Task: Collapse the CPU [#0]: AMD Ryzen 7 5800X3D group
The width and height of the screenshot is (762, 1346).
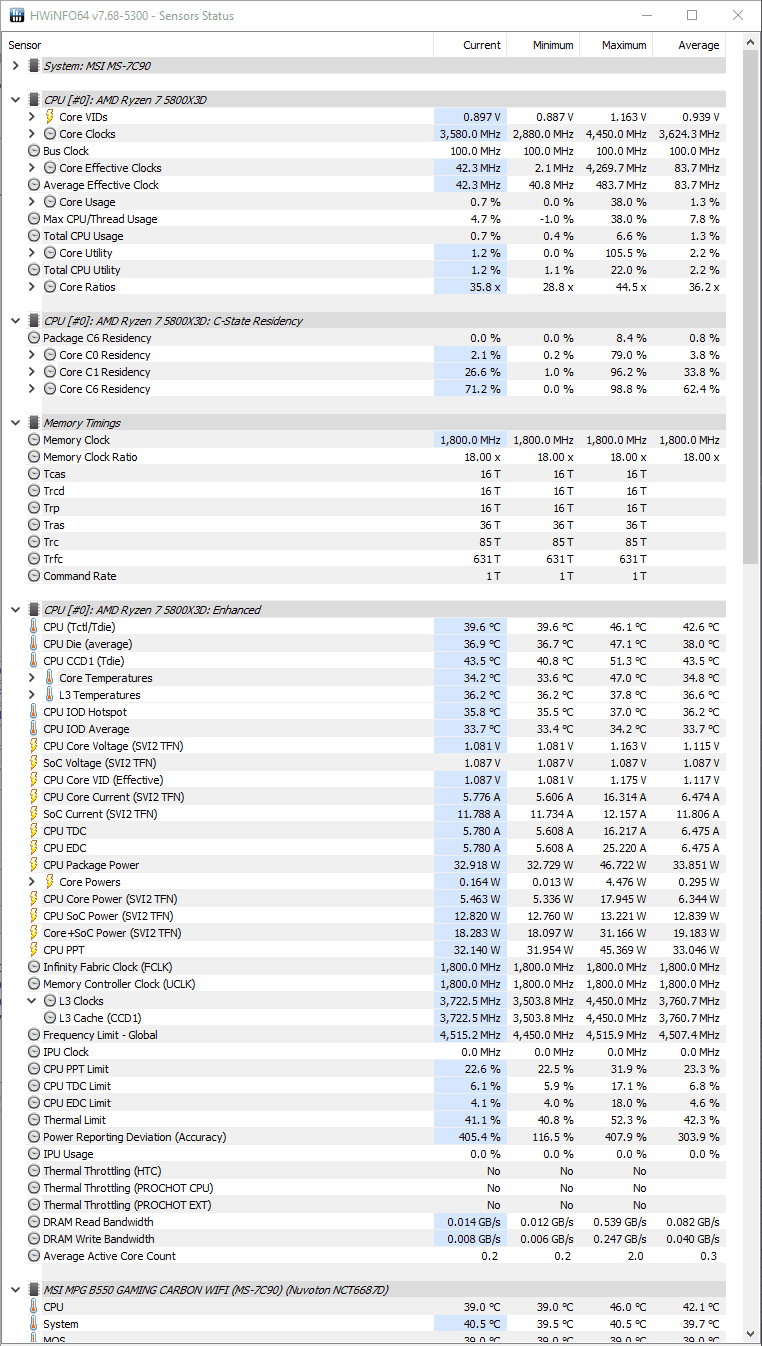Action: 15,100
